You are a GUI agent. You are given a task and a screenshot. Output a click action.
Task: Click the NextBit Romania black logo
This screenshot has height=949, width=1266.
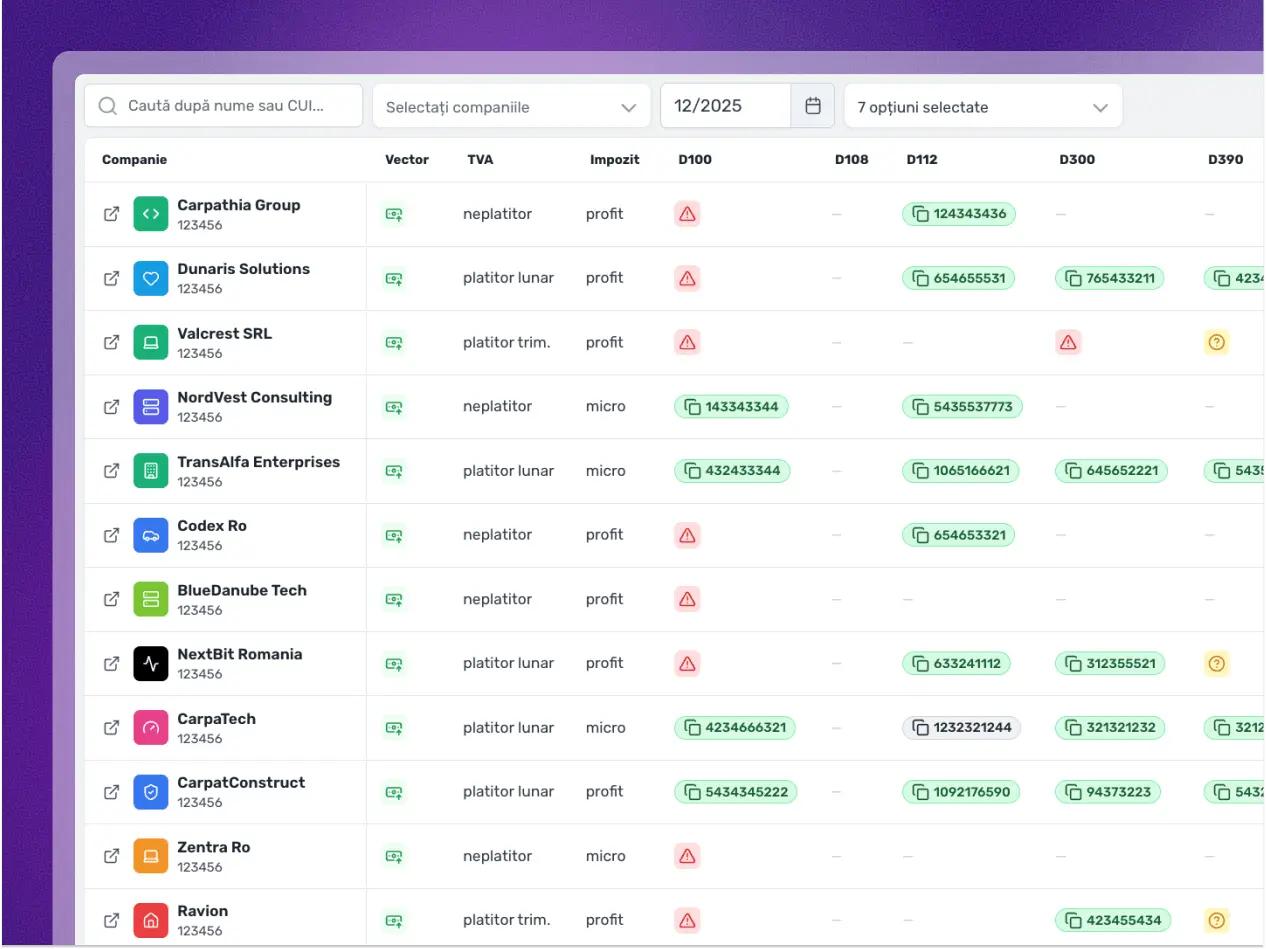[x=151, y=663]
